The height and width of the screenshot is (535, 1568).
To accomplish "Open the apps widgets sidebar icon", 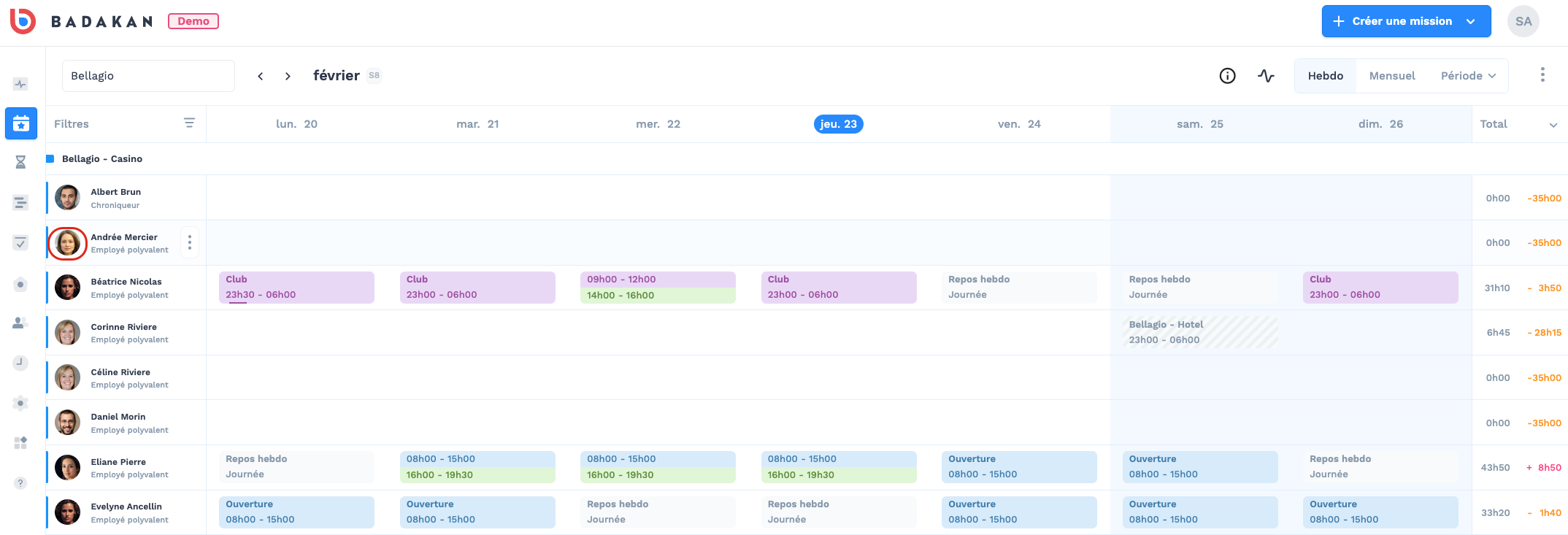I will (x=20, y=442).
